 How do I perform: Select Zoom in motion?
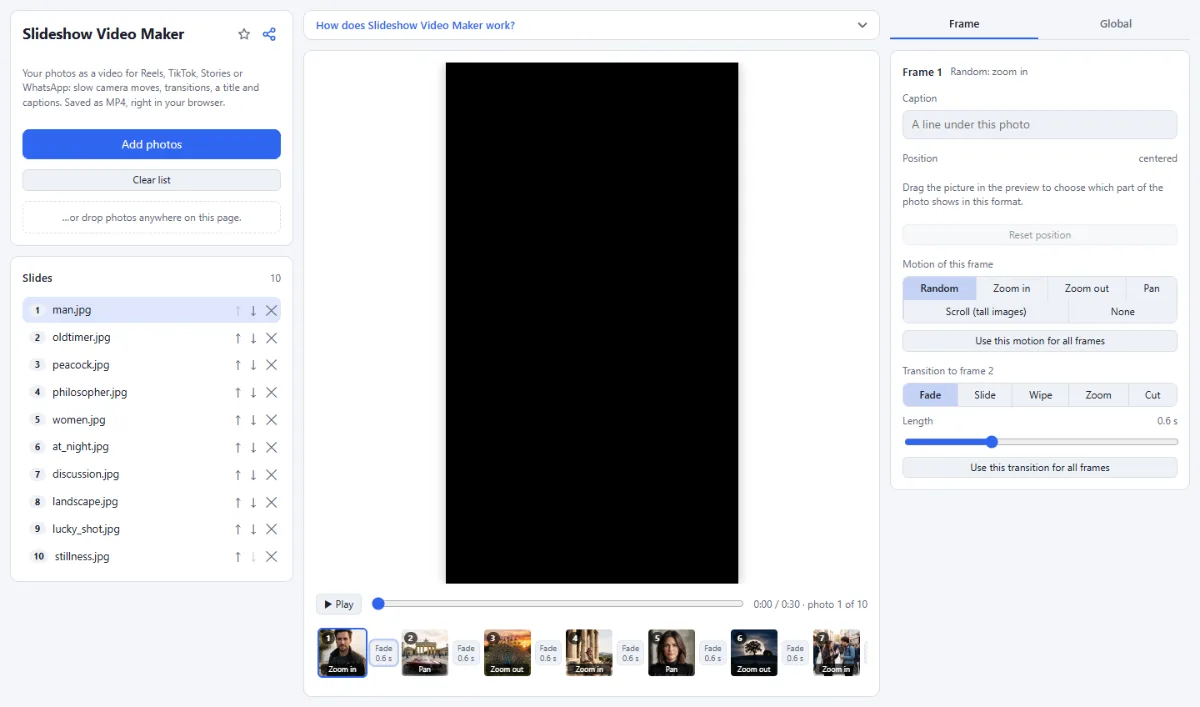tap(1012, 288)
